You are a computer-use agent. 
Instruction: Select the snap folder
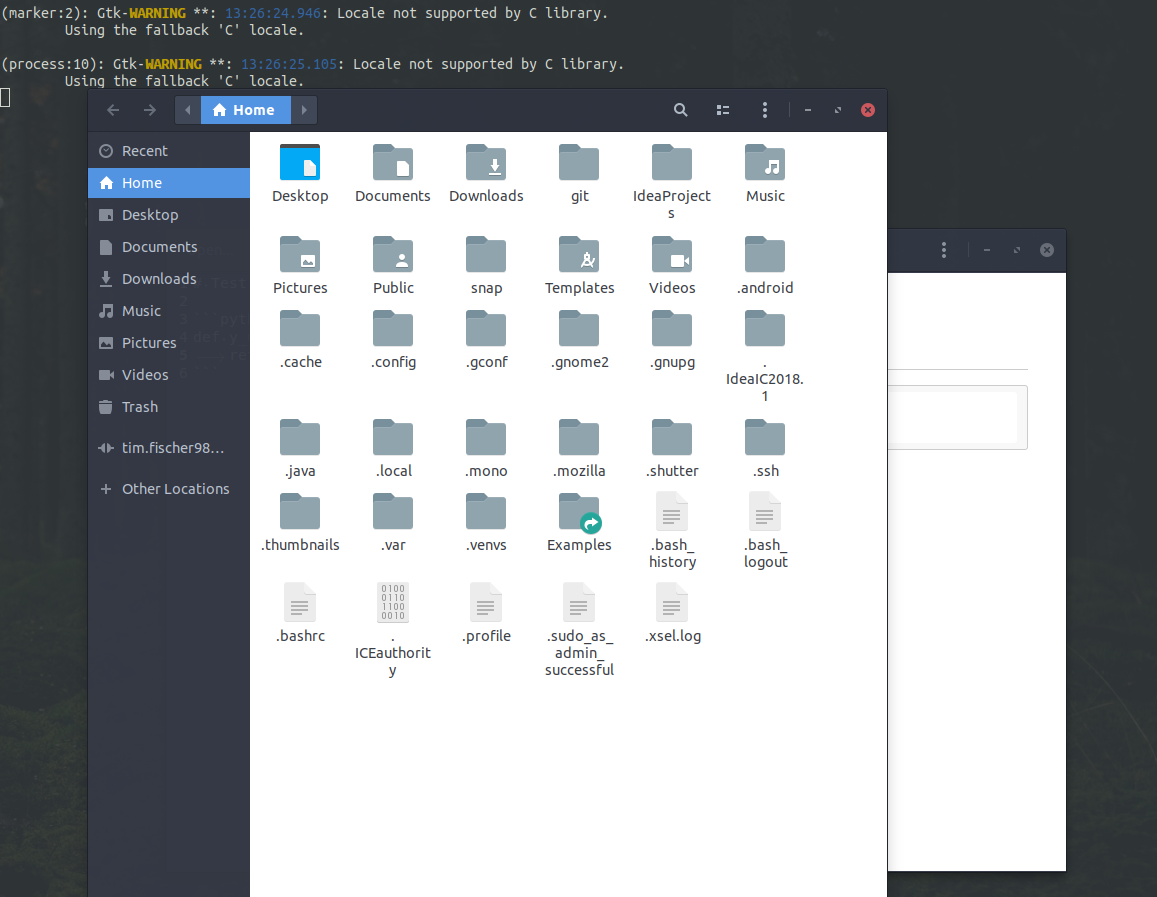click(x=486, y=255)
